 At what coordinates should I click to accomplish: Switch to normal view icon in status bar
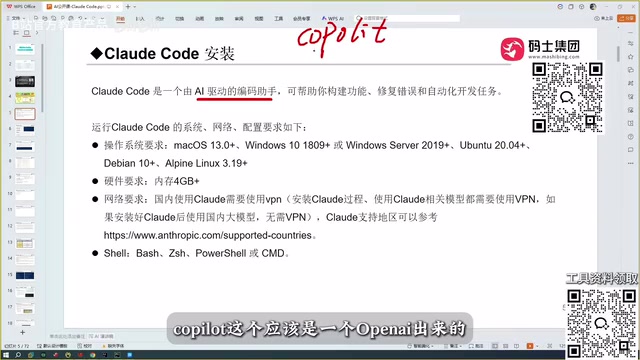[x=495, y=346]
